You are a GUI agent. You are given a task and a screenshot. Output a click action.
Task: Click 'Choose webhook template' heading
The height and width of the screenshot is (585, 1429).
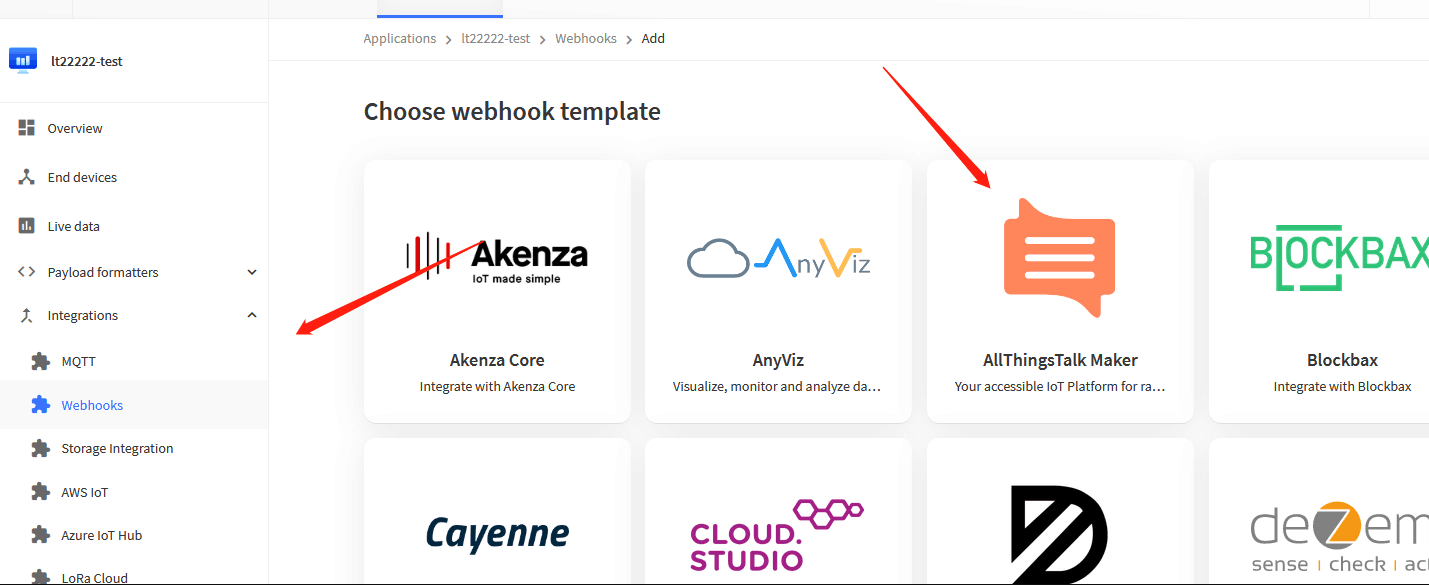(x=512, y=111)
